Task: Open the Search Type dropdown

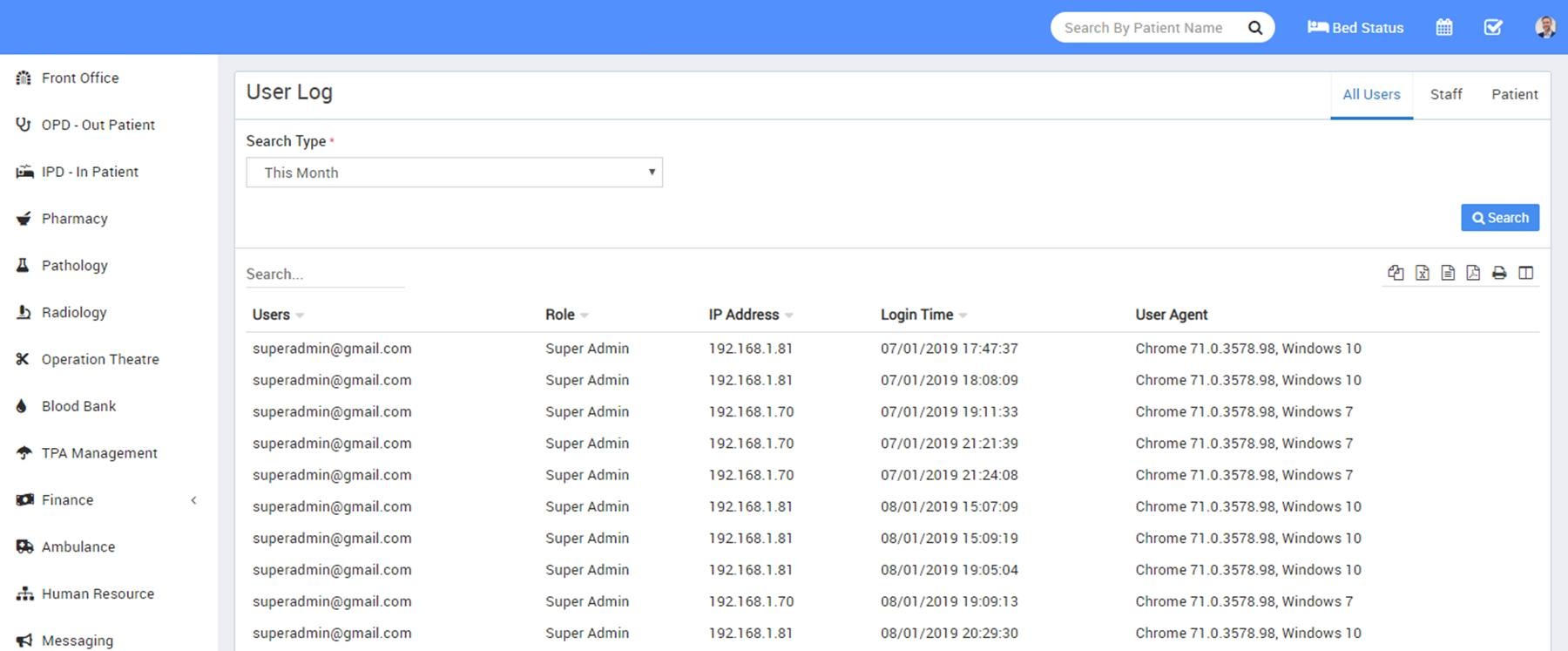Action: [x=454, y=173]
